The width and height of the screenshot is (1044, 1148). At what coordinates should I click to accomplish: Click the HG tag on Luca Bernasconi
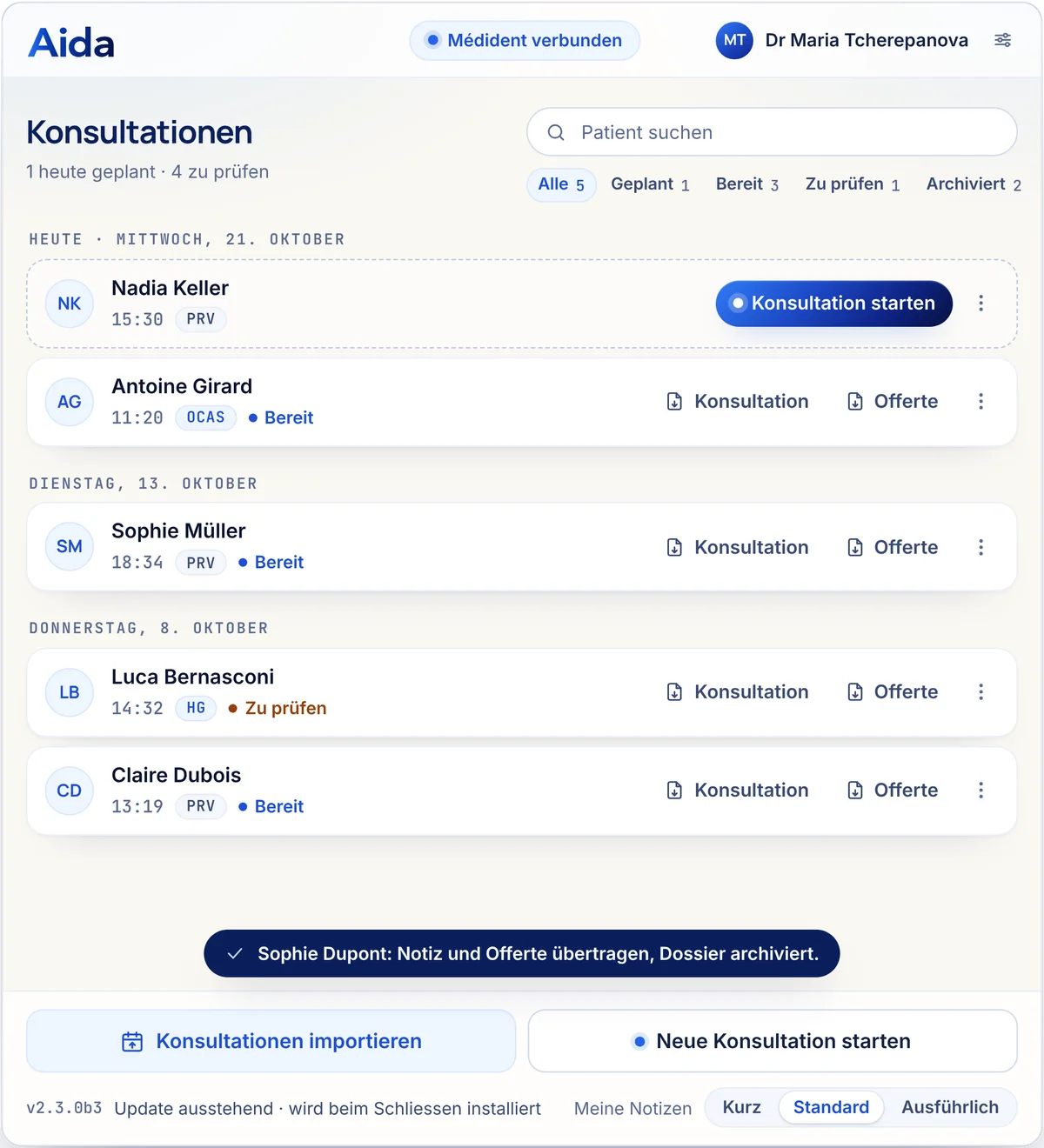(197, 708)
